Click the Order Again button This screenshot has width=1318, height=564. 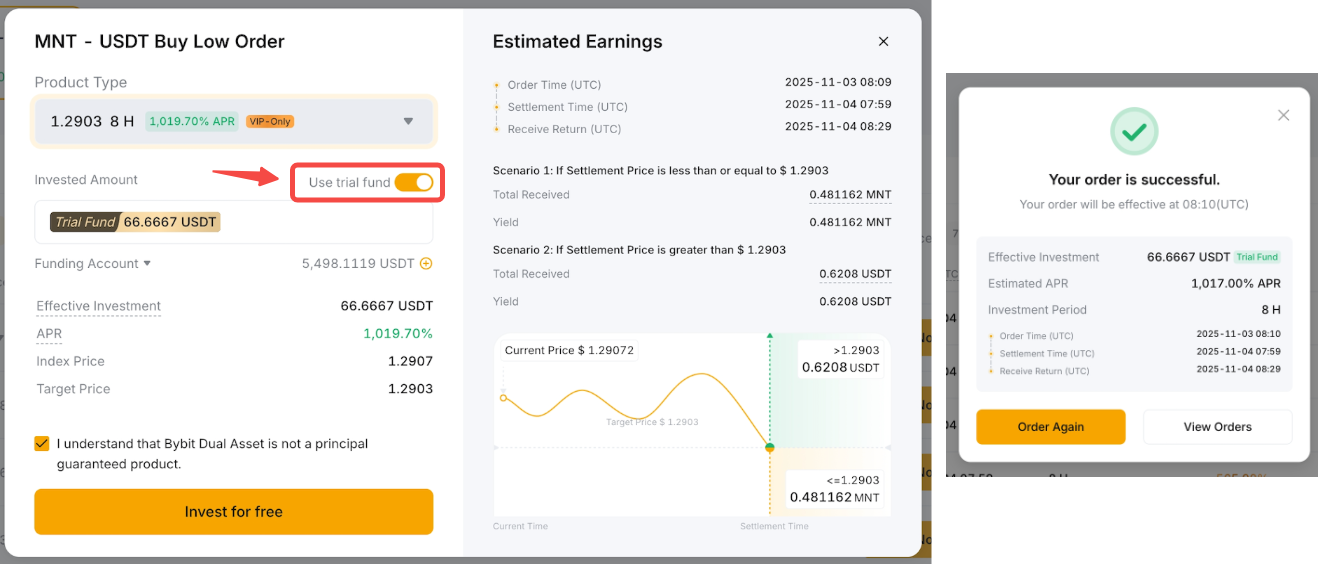tap(1050, 427)
